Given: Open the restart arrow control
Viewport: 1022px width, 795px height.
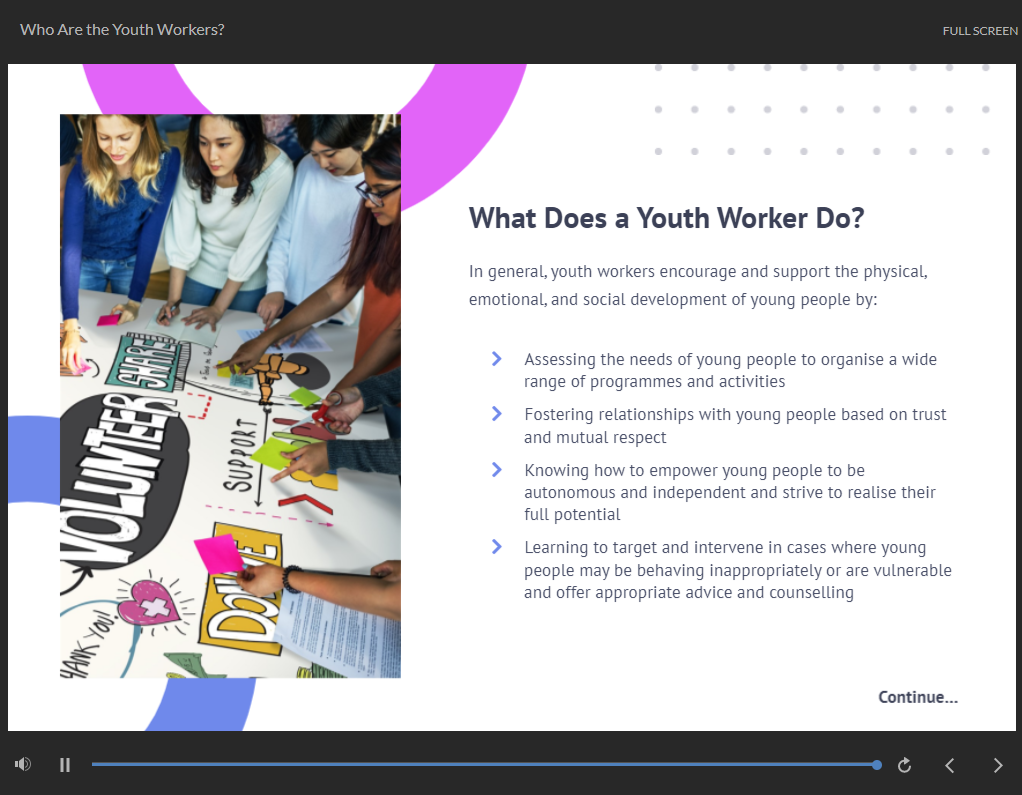Looking at the screenshot, I should tap(904, 764).
